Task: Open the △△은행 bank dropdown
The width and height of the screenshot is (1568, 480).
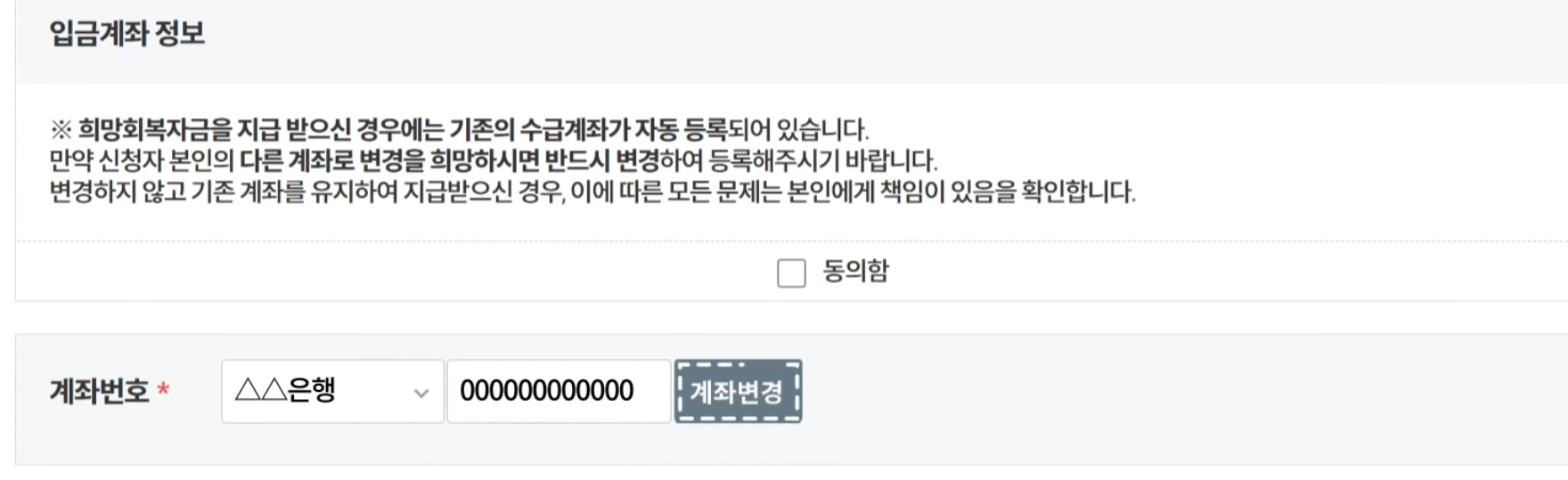Action: point(332,391)
